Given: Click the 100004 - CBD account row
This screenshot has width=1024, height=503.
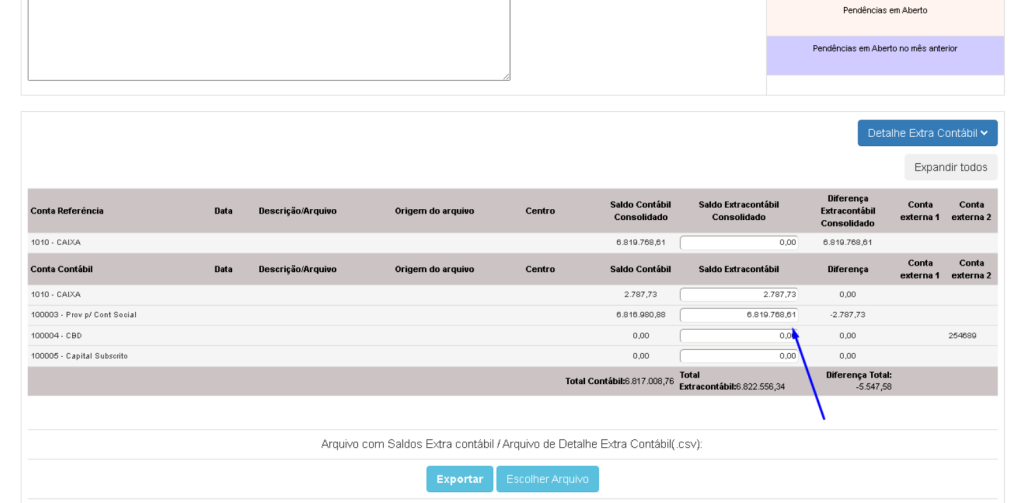Looking at the screenshot, I should [x=56, y=336].
